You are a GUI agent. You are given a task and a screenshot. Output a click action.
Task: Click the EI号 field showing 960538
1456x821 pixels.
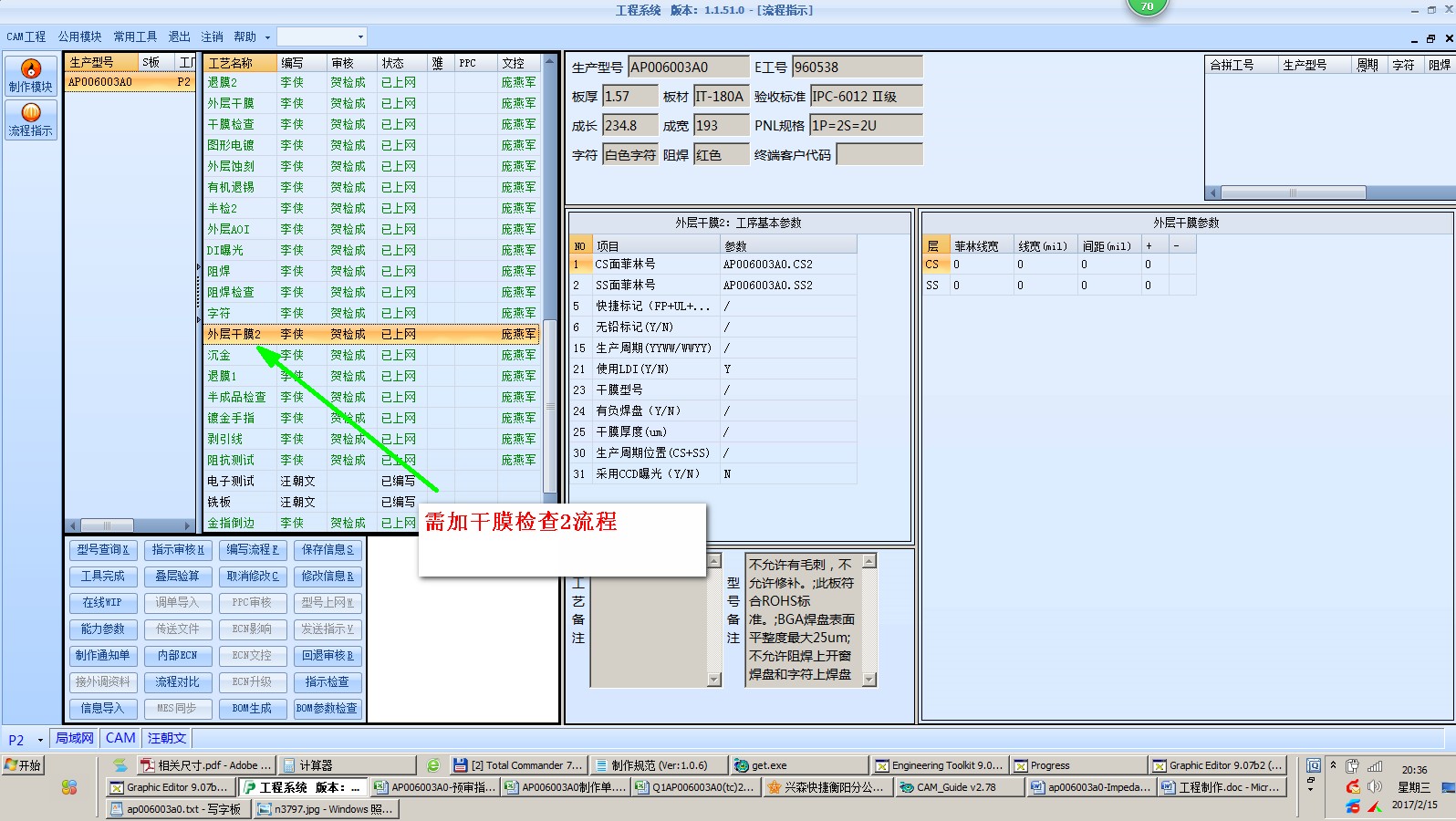click(x=858, y=67)
